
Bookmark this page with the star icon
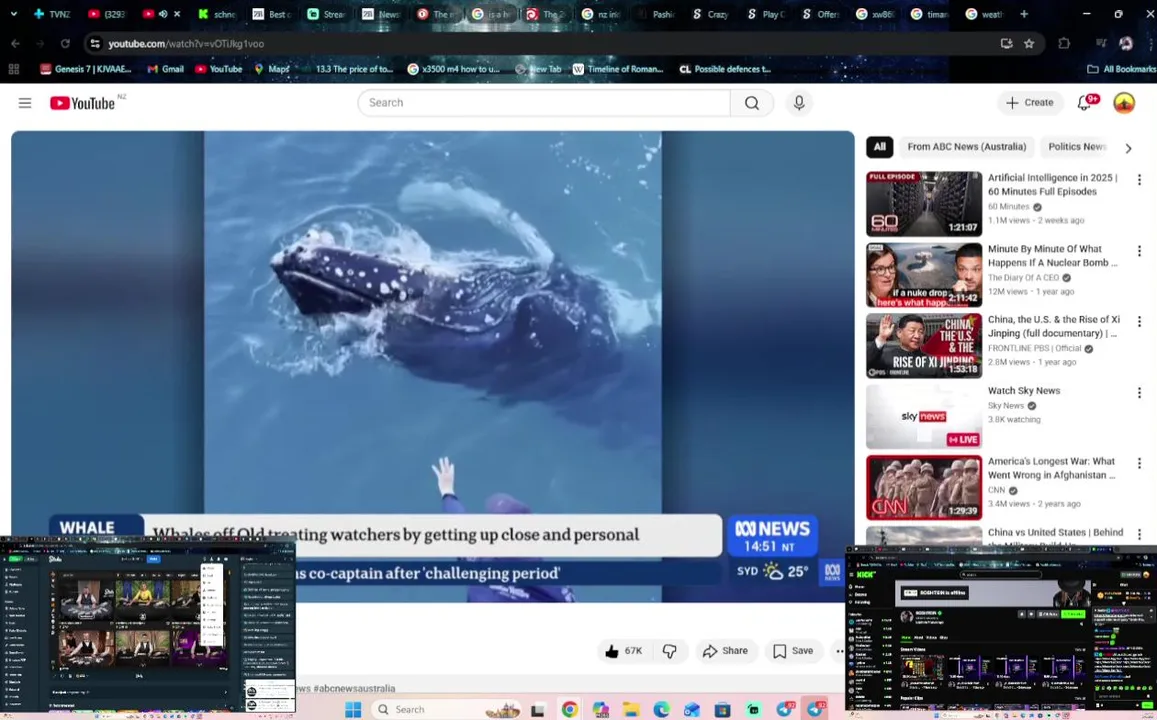tap(1029, 44)
